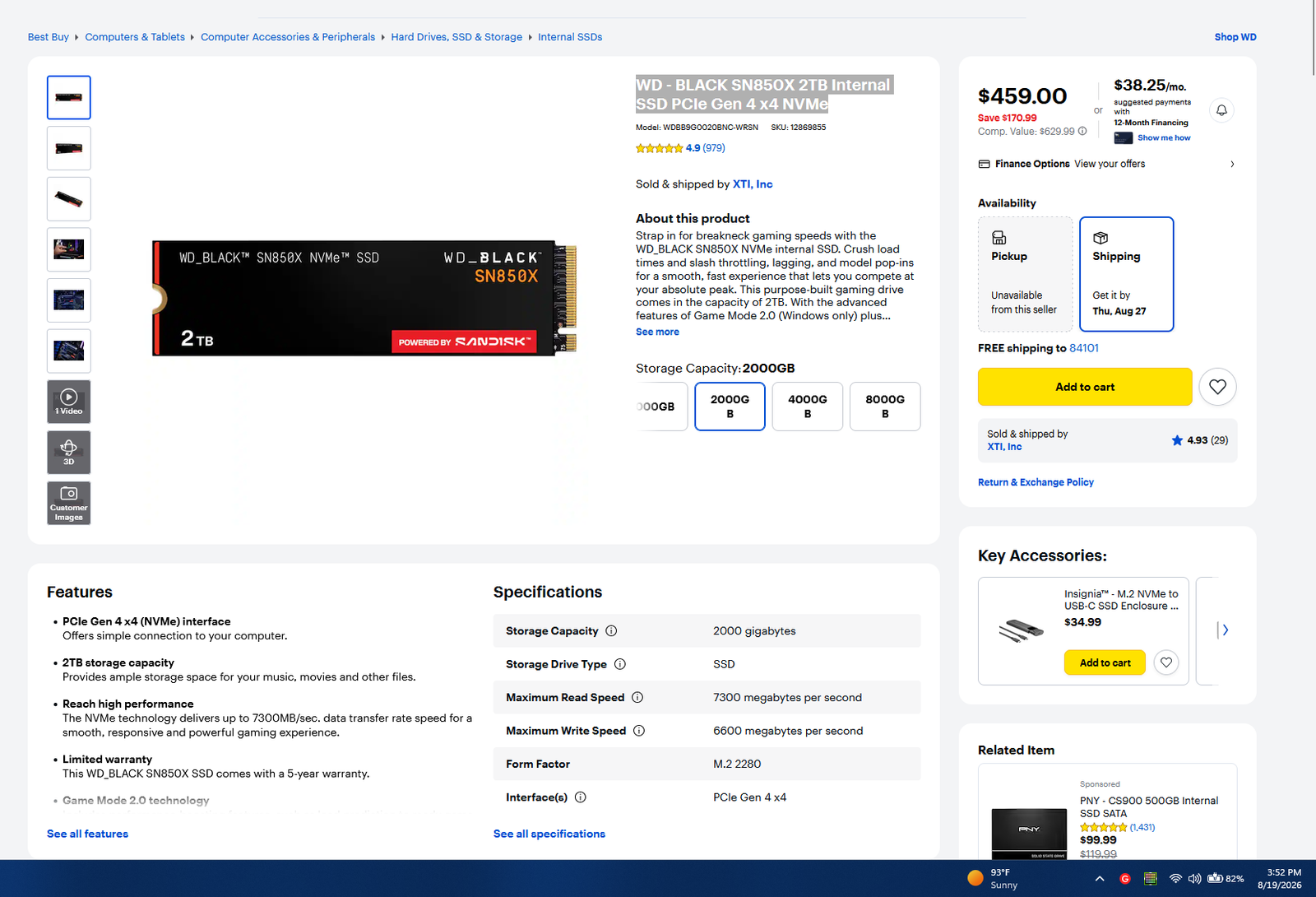Open Insignia M.2 NVMe enclosure product link
1316x897 pixels.
click(x=1121, y=600)
